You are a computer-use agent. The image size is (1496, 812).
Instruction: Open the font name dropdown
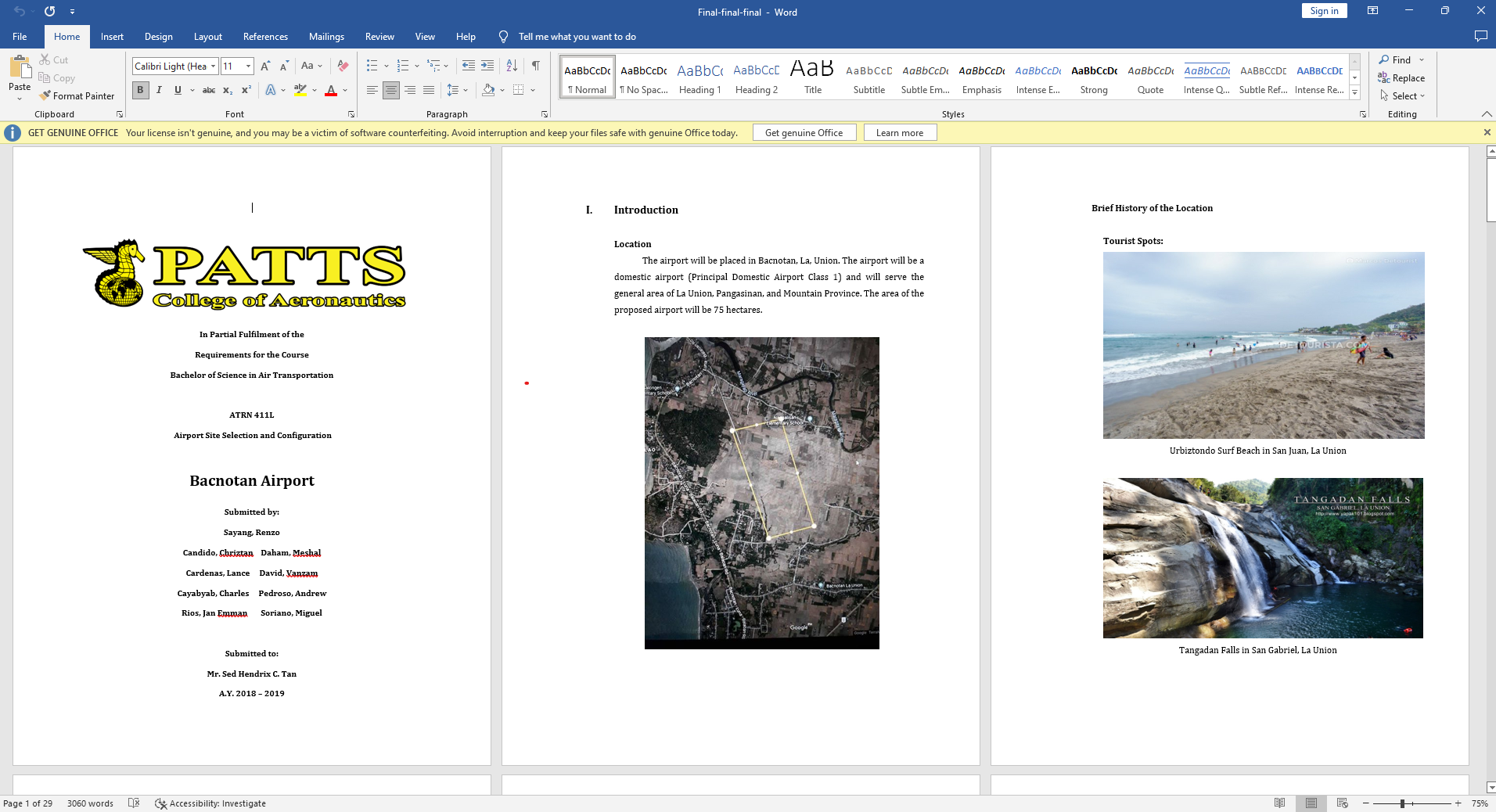click(x=213, y=66)
